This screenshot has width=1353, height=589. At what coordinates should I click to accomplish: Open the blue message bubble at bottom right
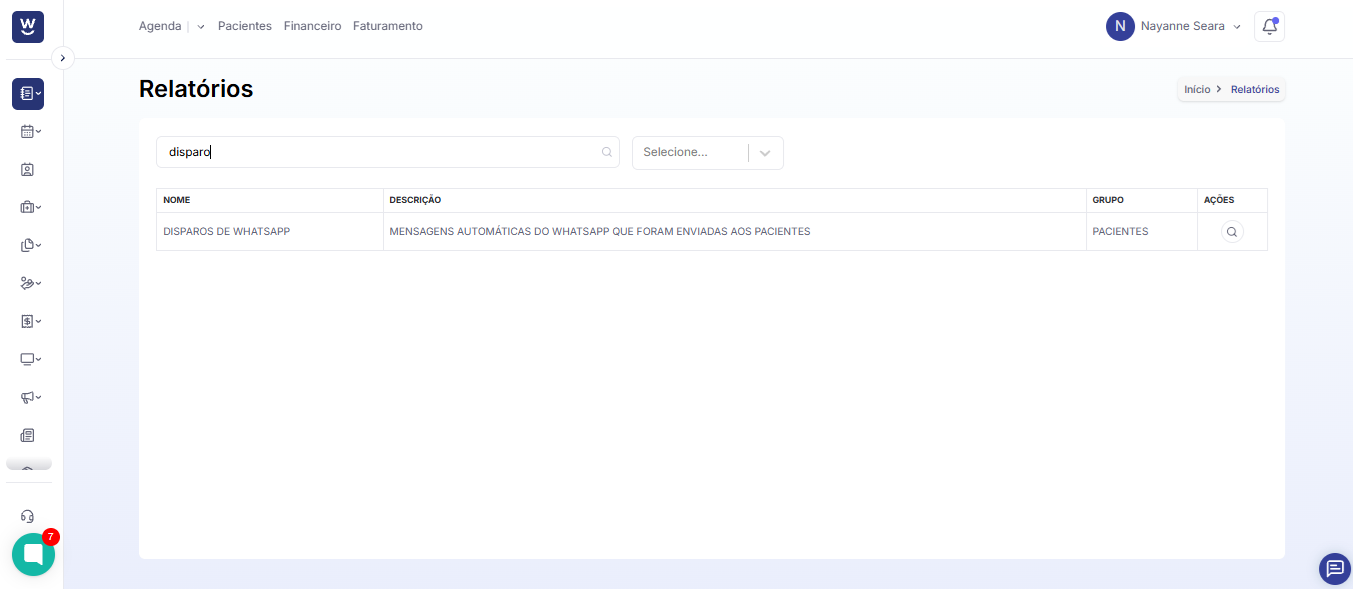tap(1335, 569)
